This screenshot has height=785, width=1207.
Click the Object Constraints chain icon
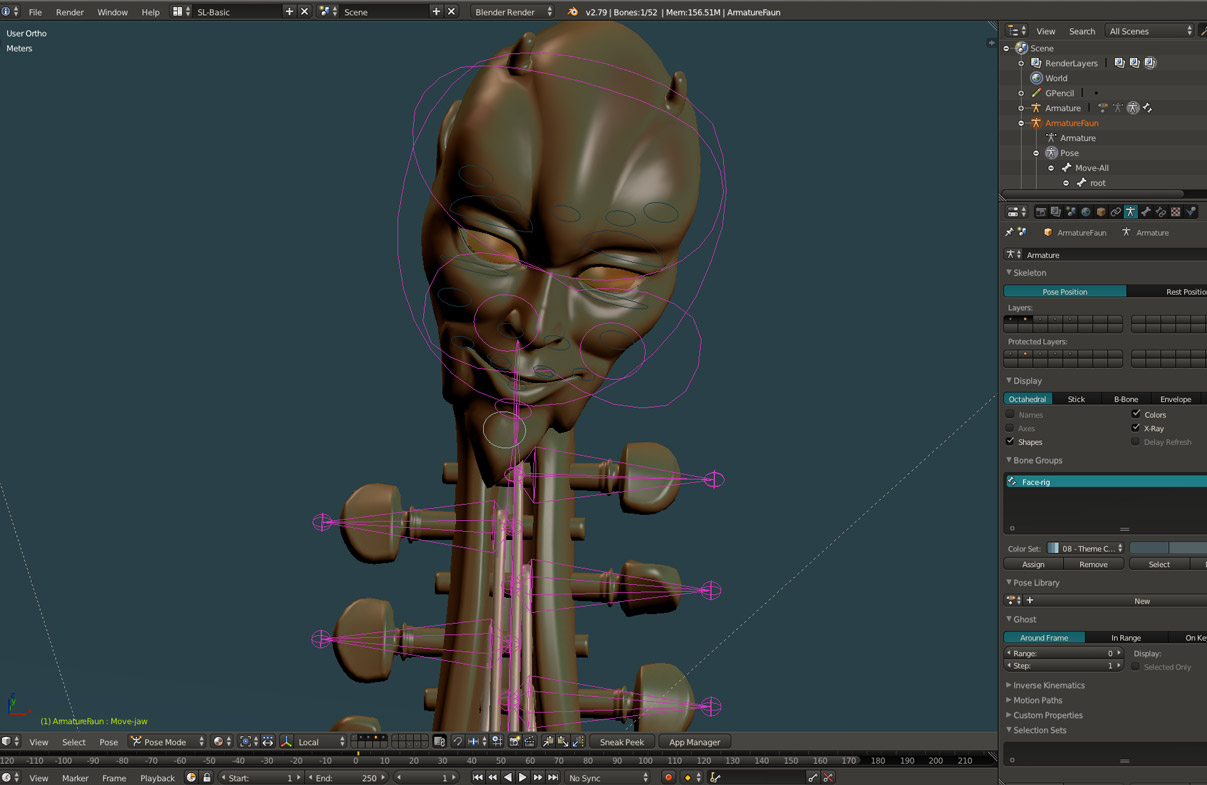coord(1115,212)
